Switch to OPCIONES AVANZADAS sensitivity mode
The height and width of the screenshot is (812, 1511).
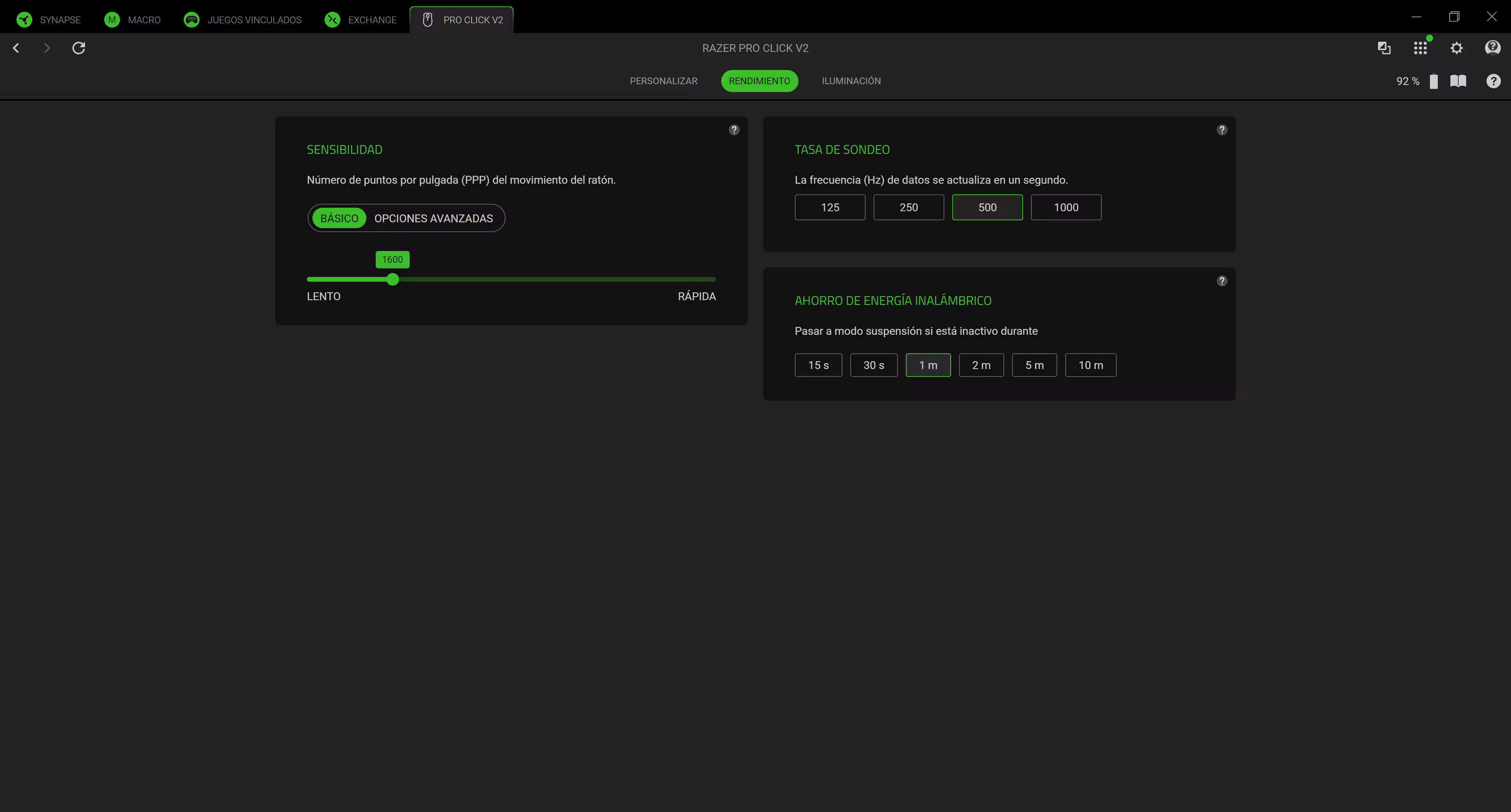tap(434, 218)
